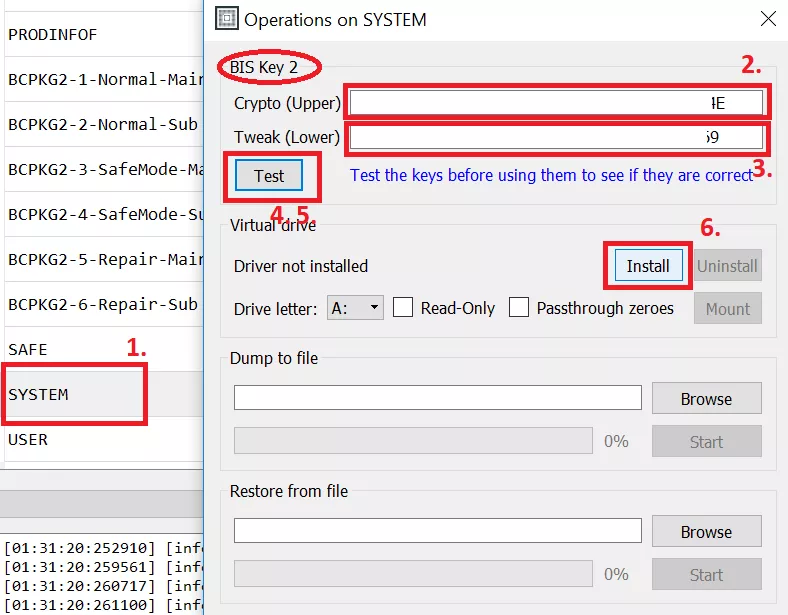Screen dimensions: 788x615
Task: Click the Crypto (Upper) key field
Action: (556, 103)
